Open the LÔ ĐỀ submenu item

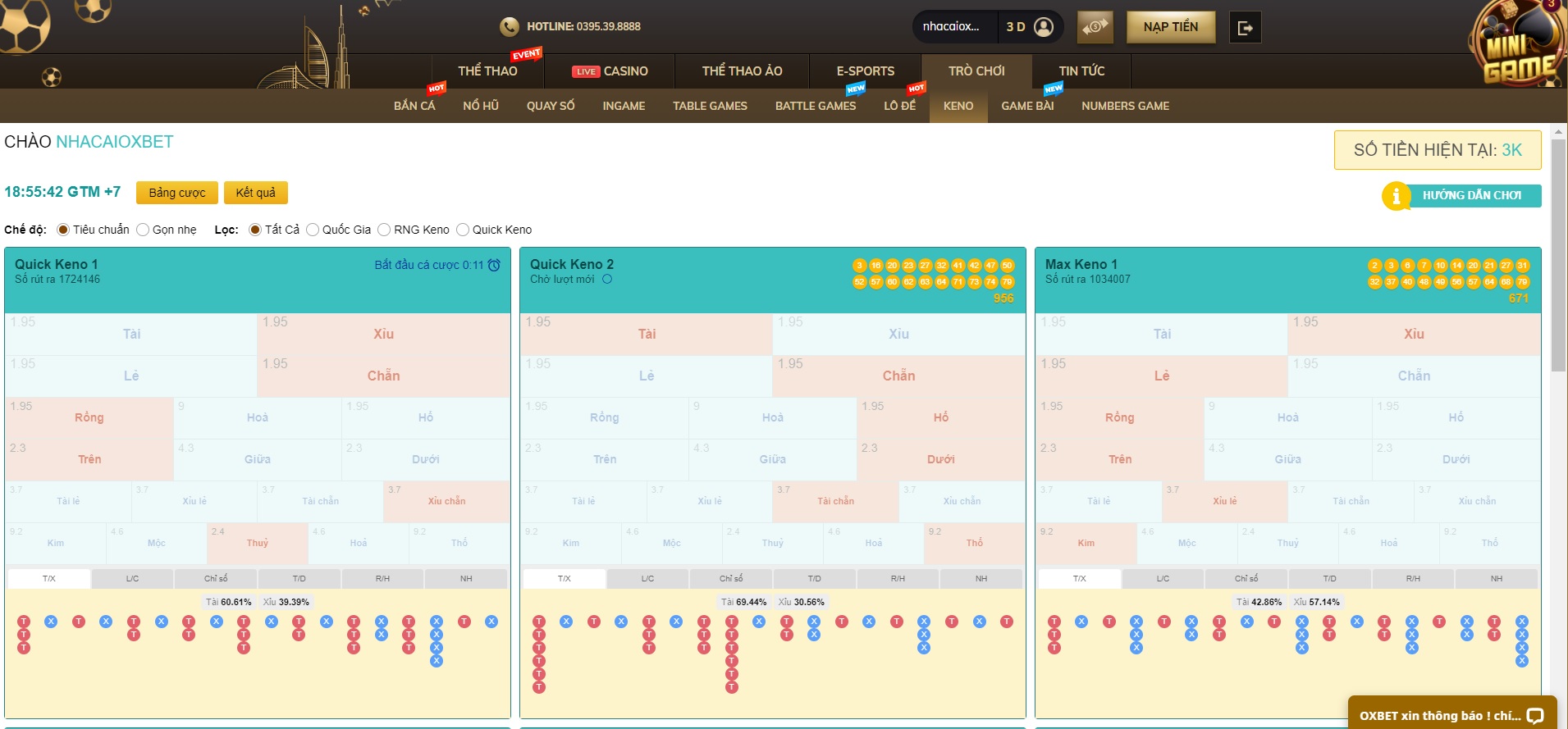[x=899, y=106]
